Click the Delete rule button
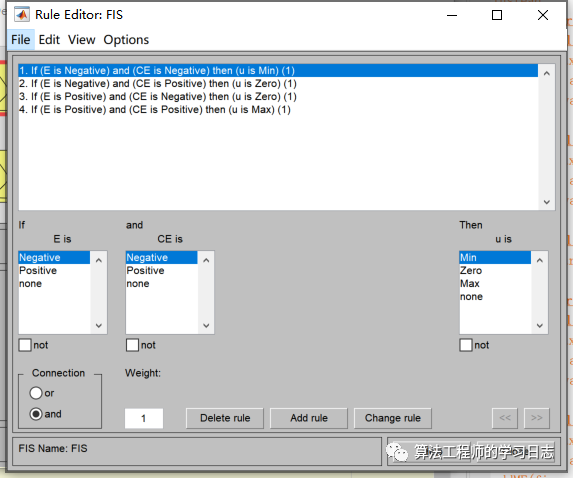 pyautogui.click(x=225, y=418)
